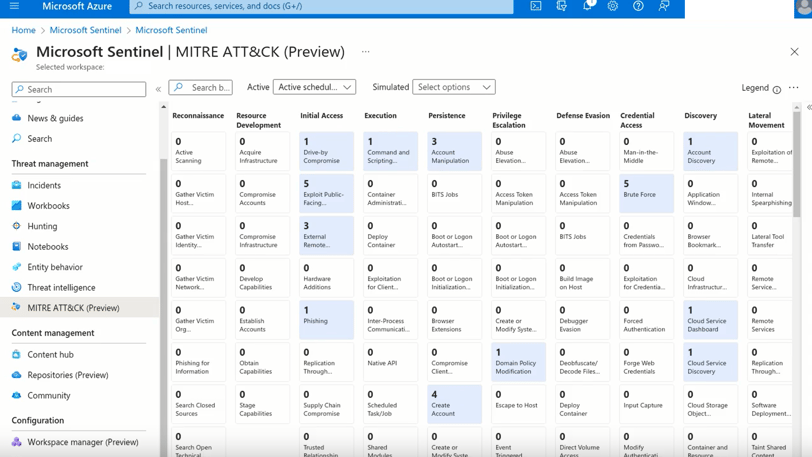Select the Account Manipulation card
The height and width of the screenshot is (457, 812).
click(454, 151)
